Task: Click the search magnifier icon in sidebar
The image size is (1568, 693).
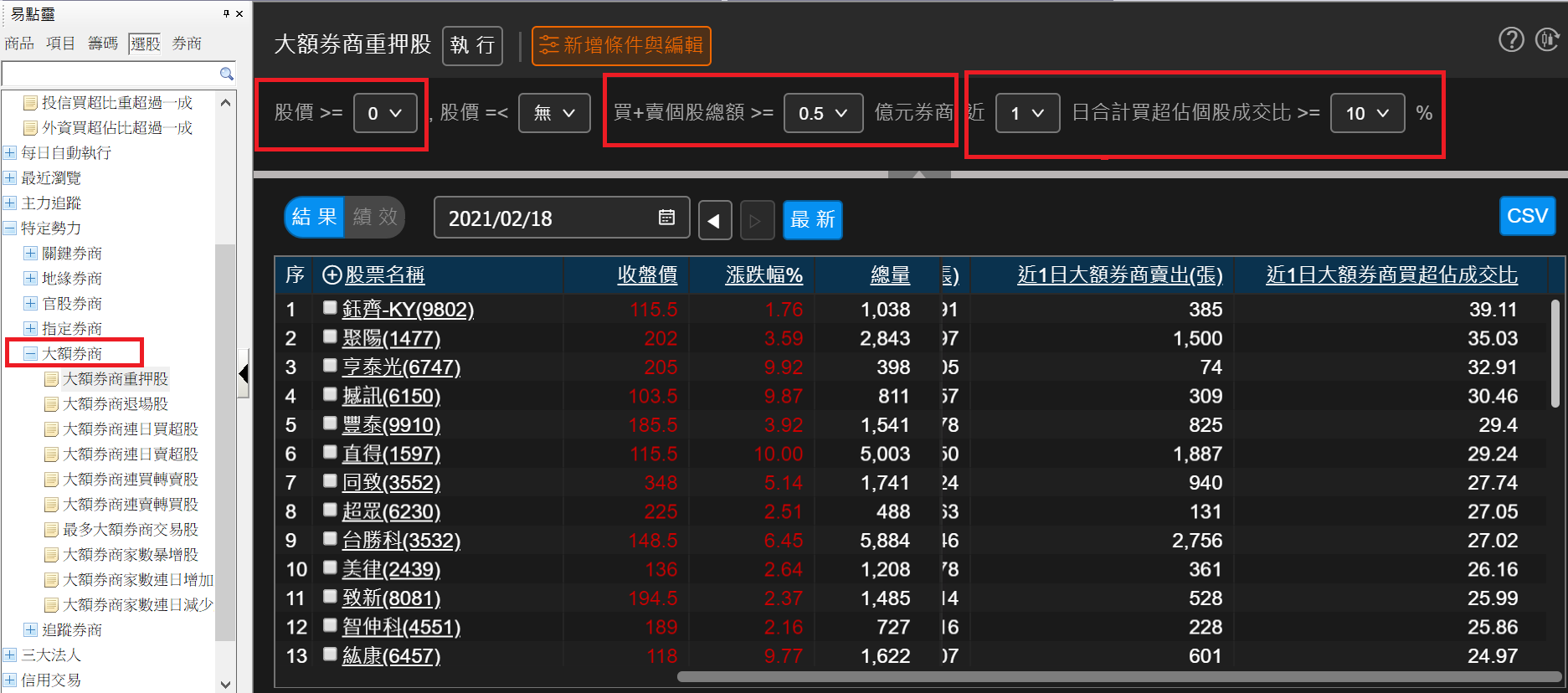Action: click(x=226, y=74)
